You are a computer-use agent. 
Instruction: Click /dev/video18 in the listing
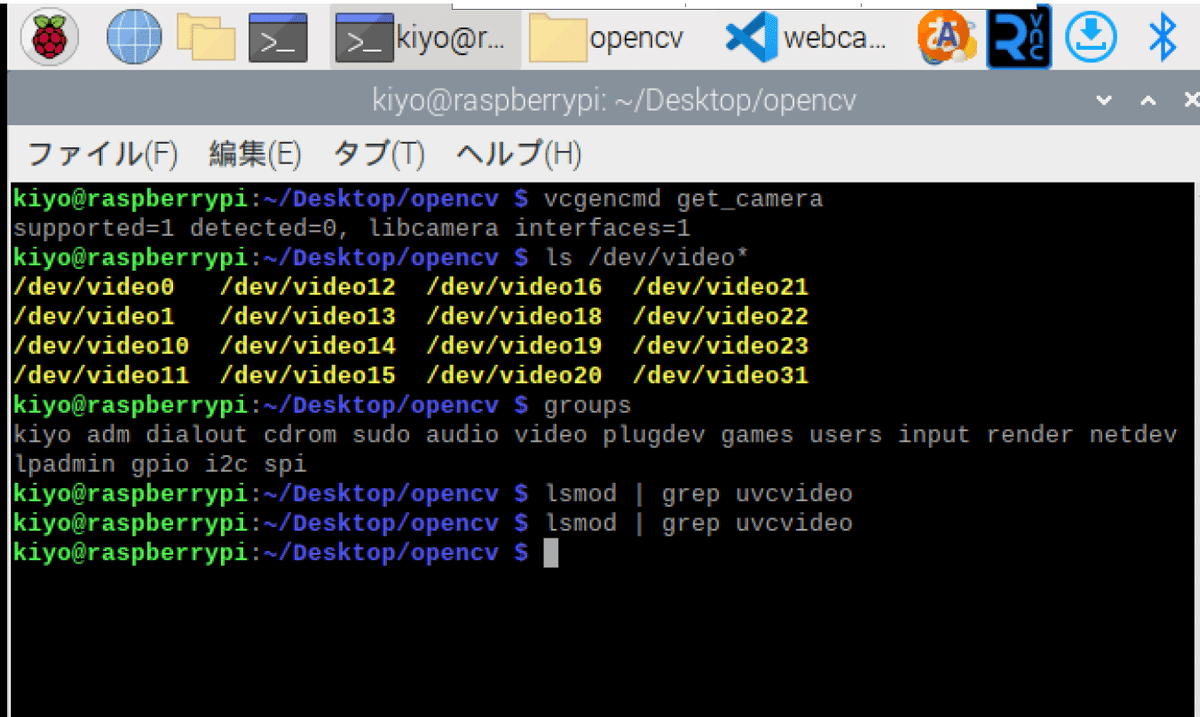click(514, 317)
